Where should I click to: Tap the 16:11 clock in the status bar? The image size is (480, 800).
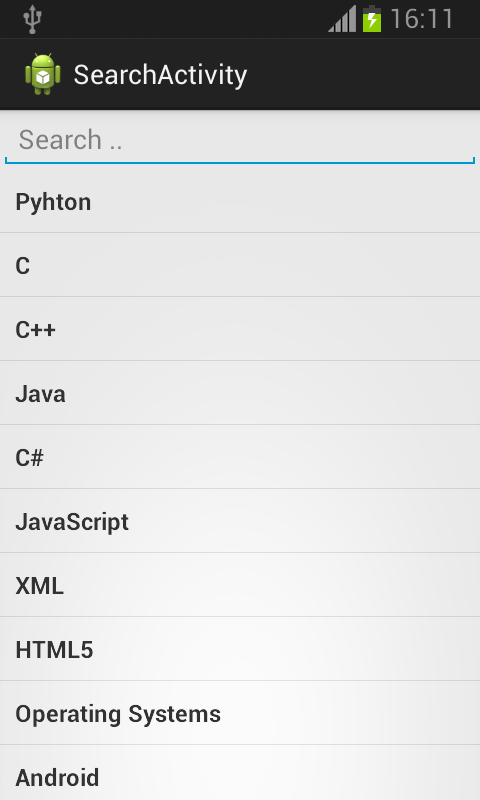click(422, 19)
